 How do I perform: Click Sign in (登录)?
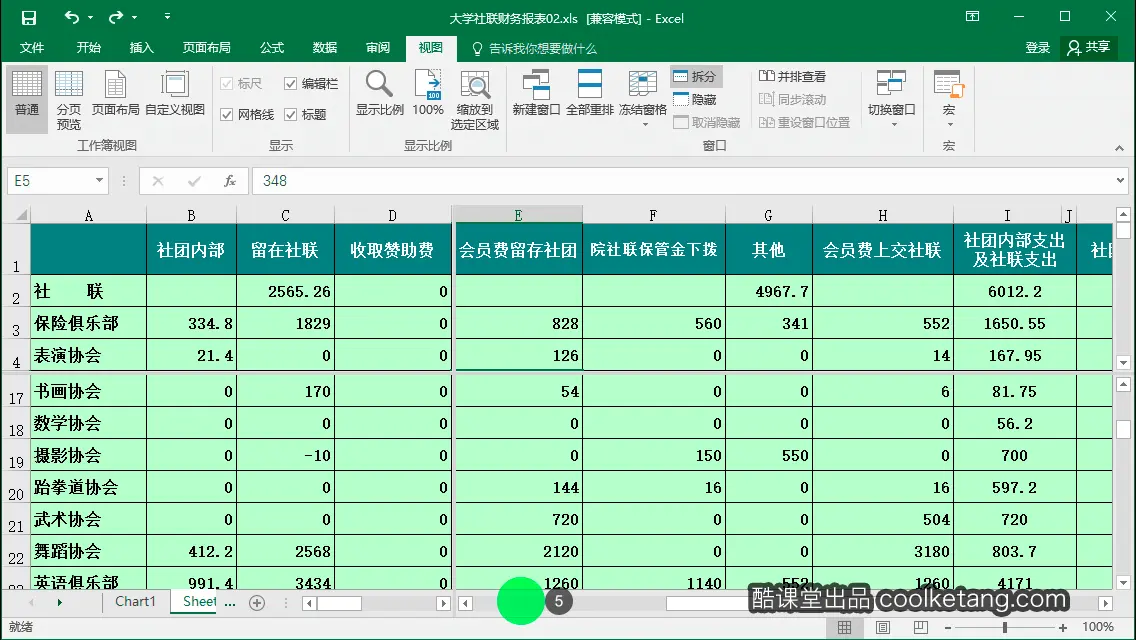click(1037, 48)
